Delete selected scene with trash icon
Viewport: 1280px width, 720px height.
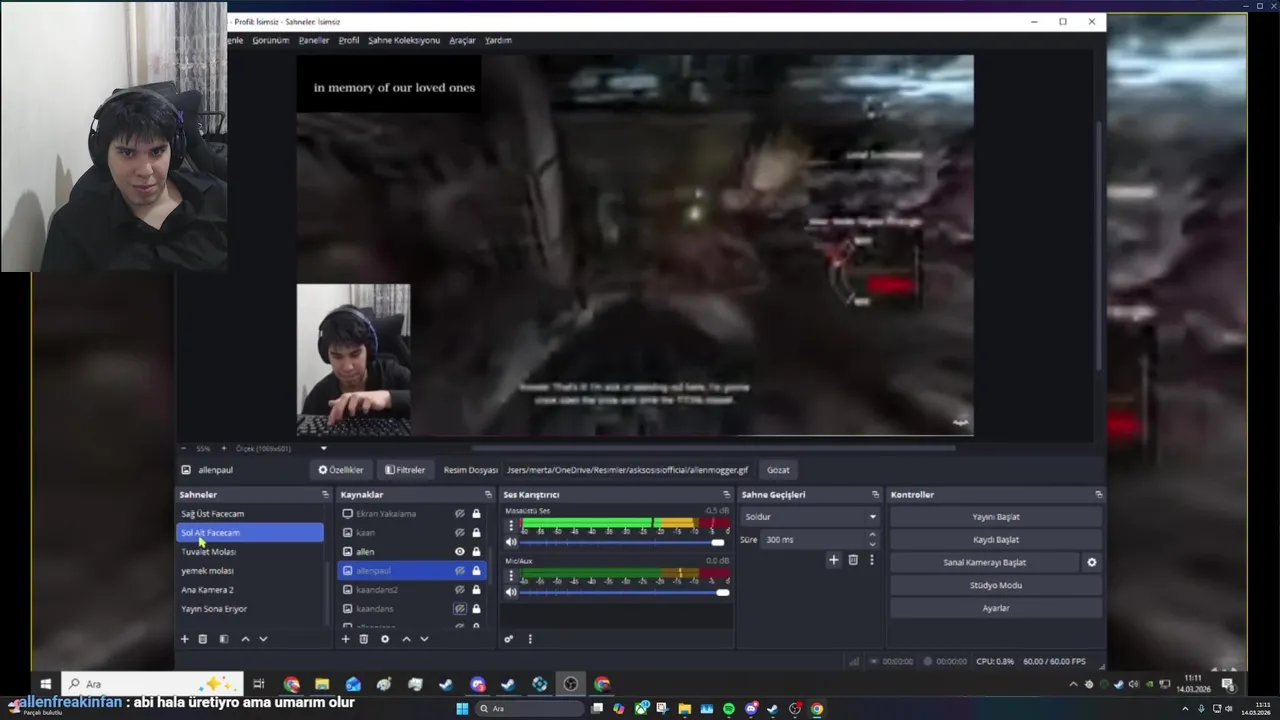203,639
